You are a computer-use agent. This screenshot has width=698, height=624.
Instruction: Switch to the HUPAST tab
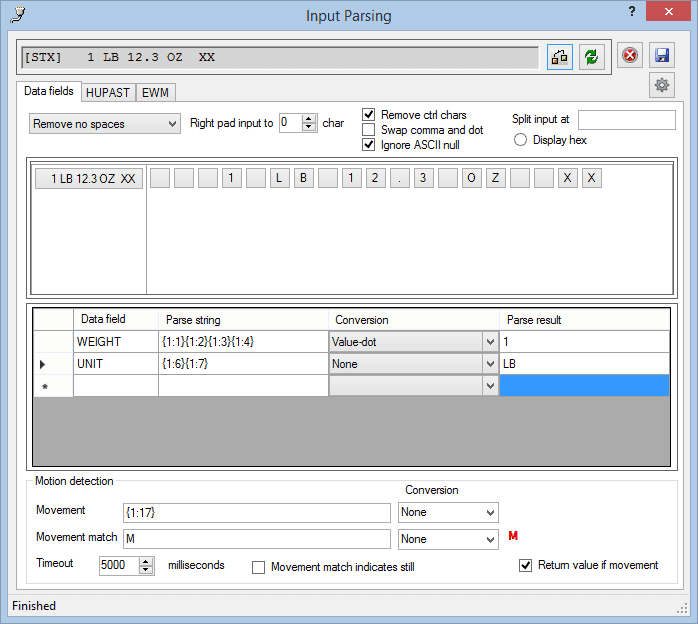(x=108, y=93)
